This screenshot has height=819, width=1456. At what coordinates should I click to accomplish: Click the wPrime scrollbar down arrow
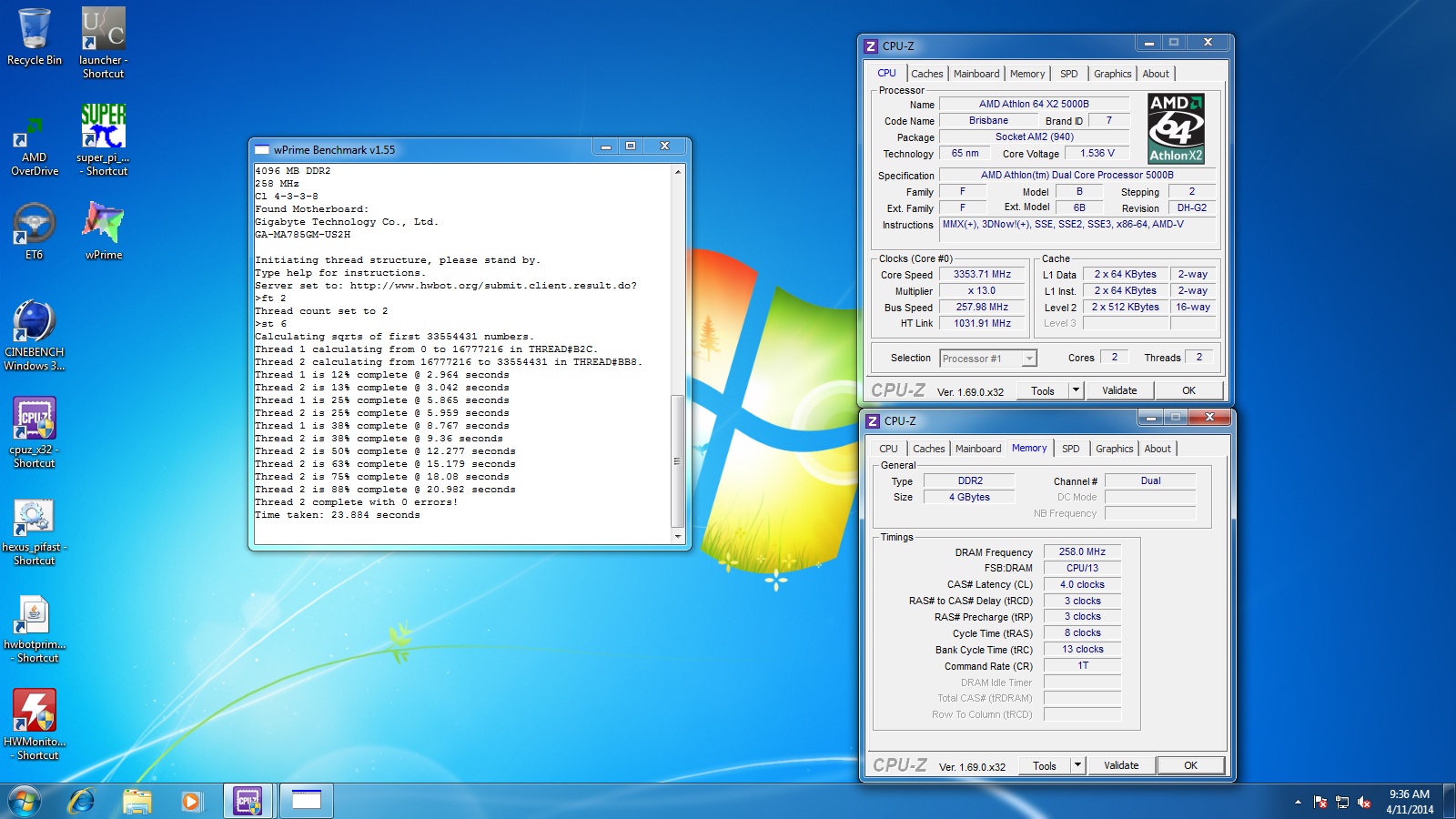pos(677,537)
